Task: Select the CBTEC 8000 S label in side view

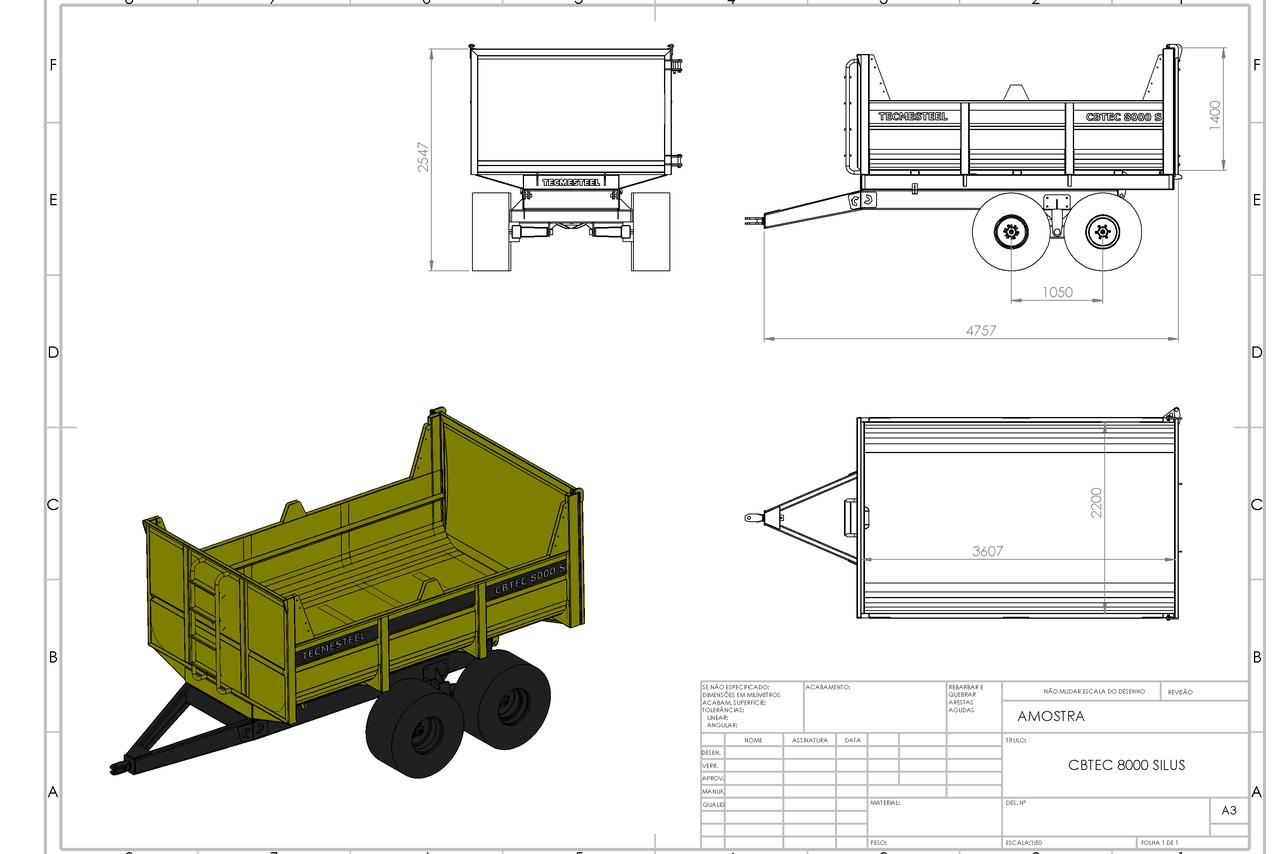Action: coord(1124,117)
